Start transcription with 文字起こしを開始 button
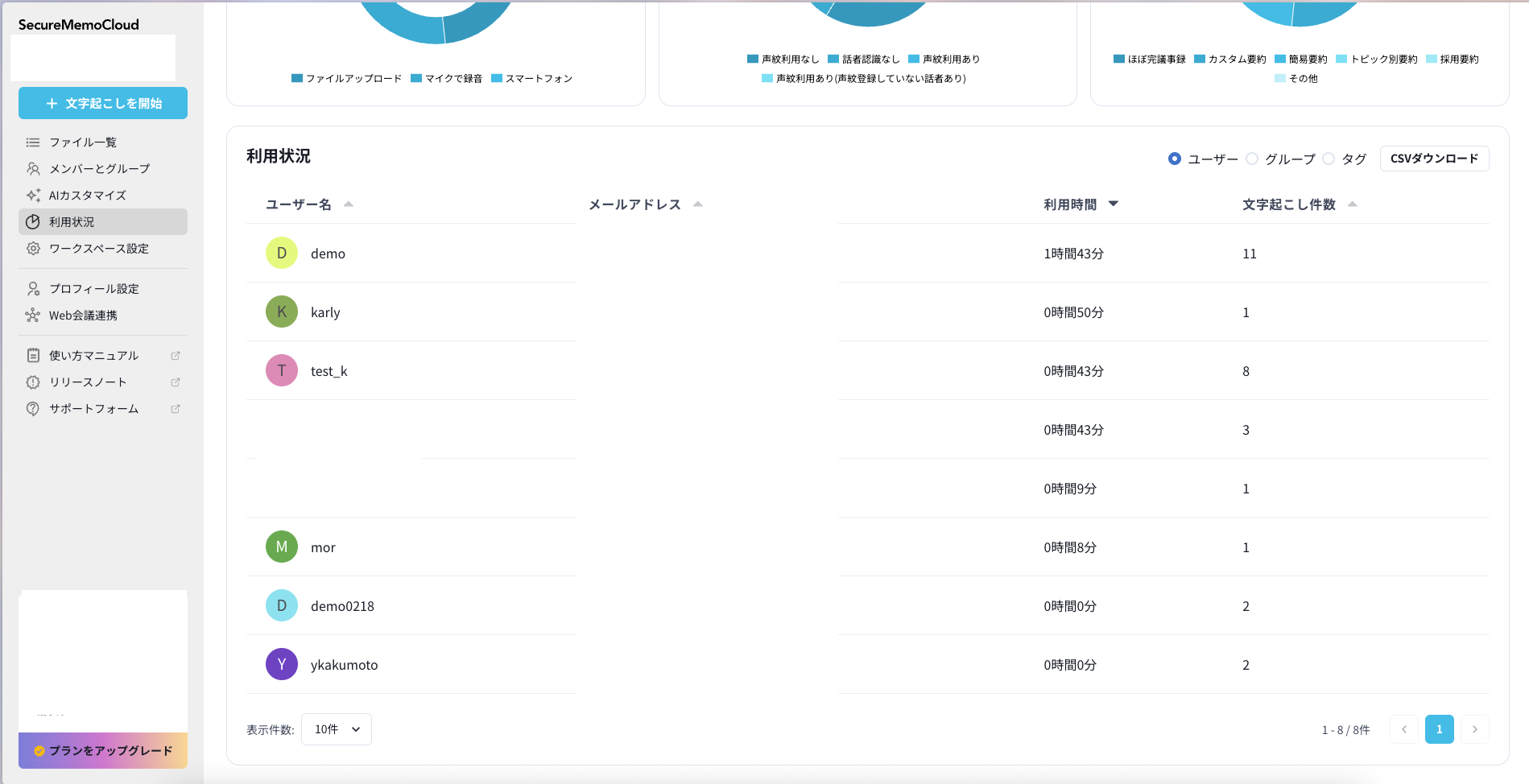This screenshot has height=784, width=1529. pyautogui.click(x=102, y=103)
